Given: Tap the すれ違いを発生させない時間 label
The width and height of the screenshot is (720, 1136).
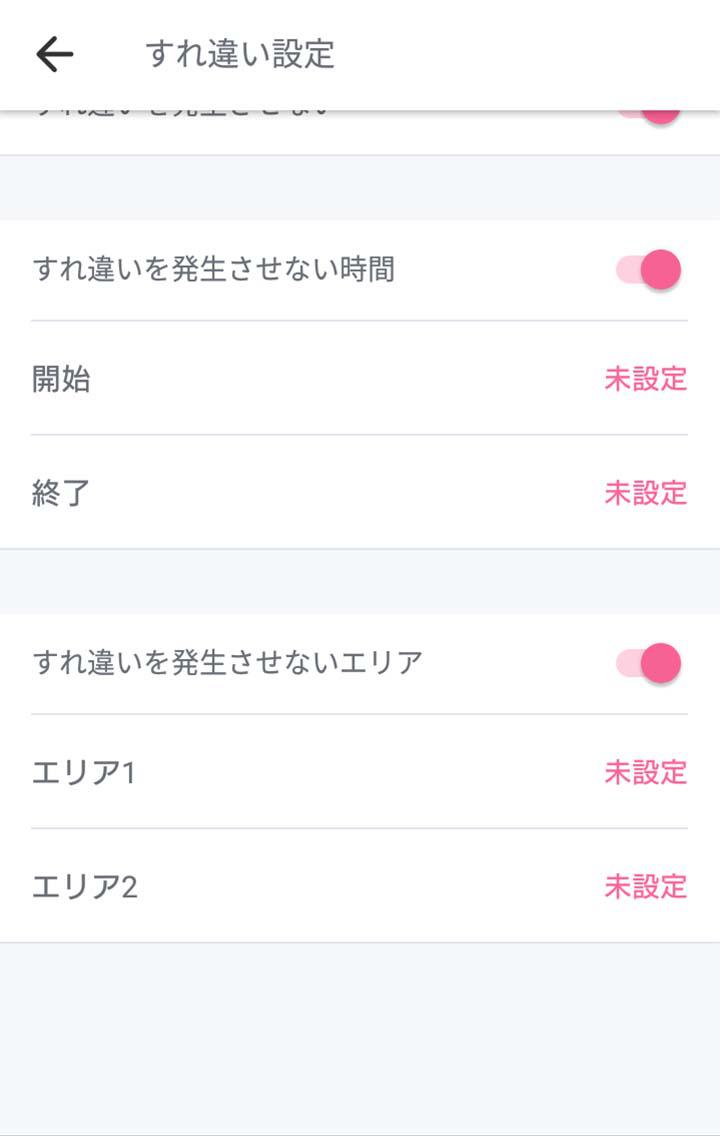Looking at the screenshot, I should [x=213, y=270].
